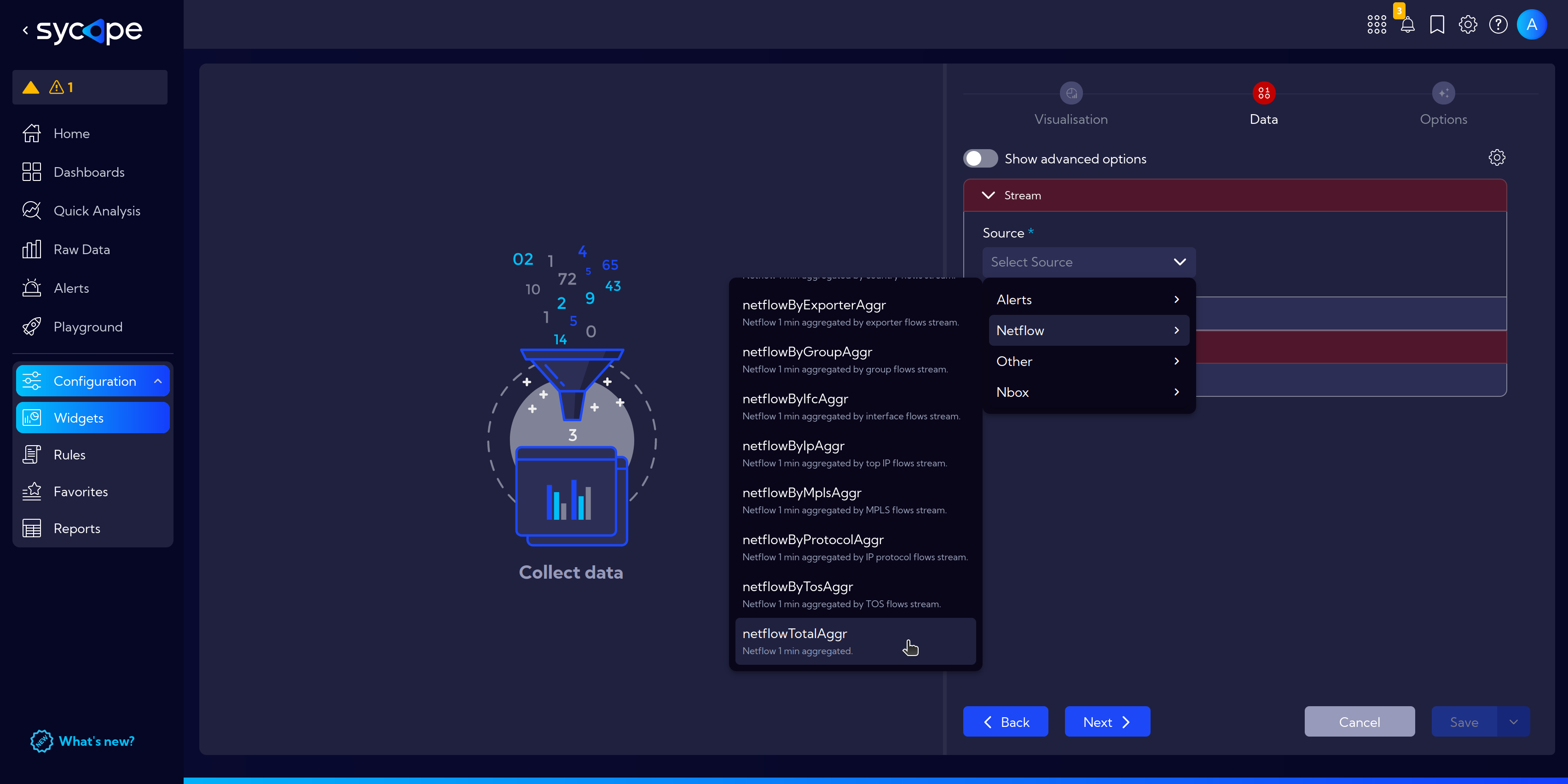Open Quick Analysis menu label
The height and width of the screenshot is (784, 1568).
tap(97, 210)
